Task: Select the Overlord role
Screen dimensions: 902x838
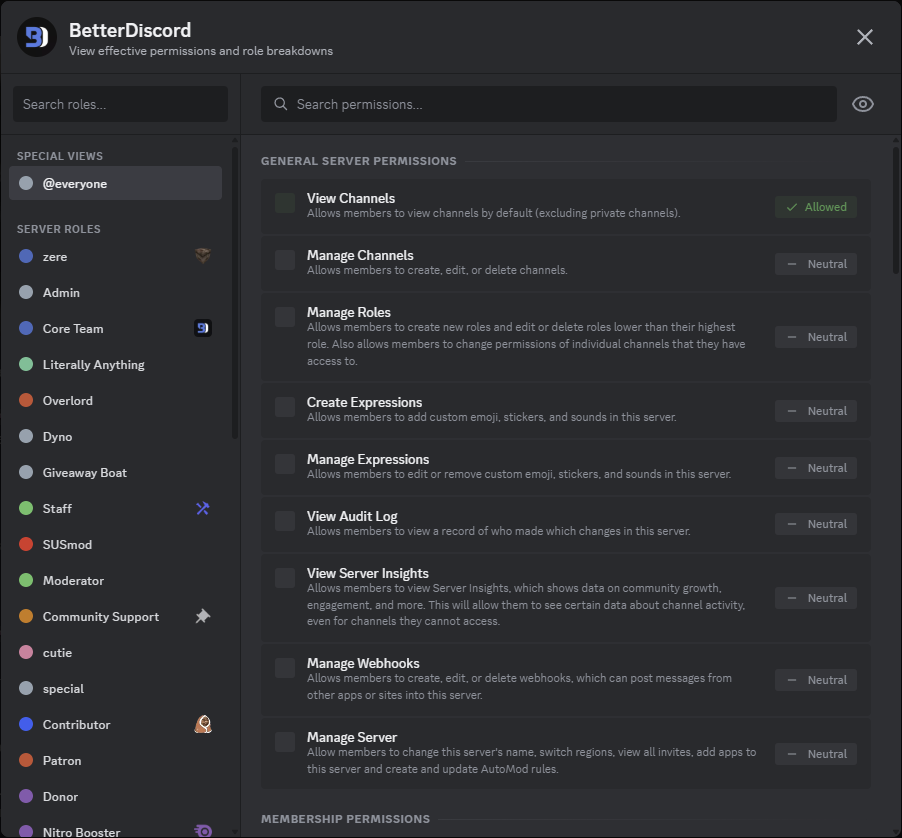Action: tap(116, 401)
